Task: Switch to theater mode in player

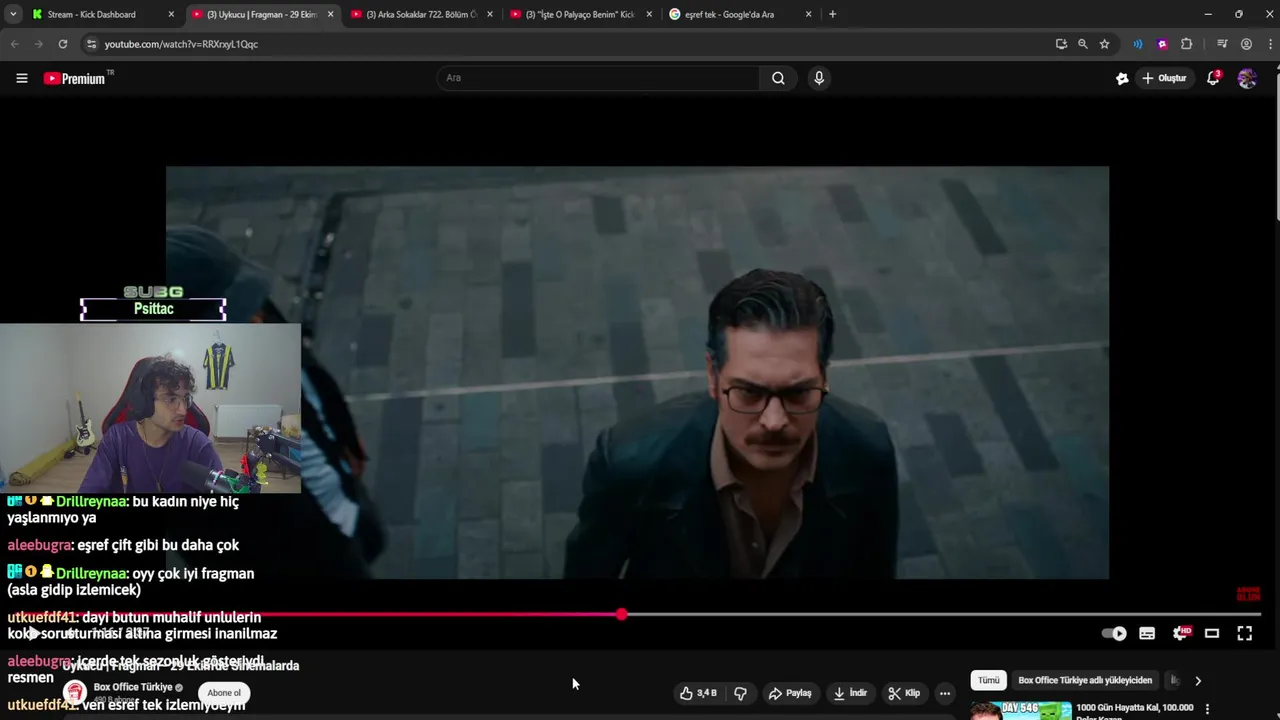Action: pyautogui.click(x=1212, y=633)
